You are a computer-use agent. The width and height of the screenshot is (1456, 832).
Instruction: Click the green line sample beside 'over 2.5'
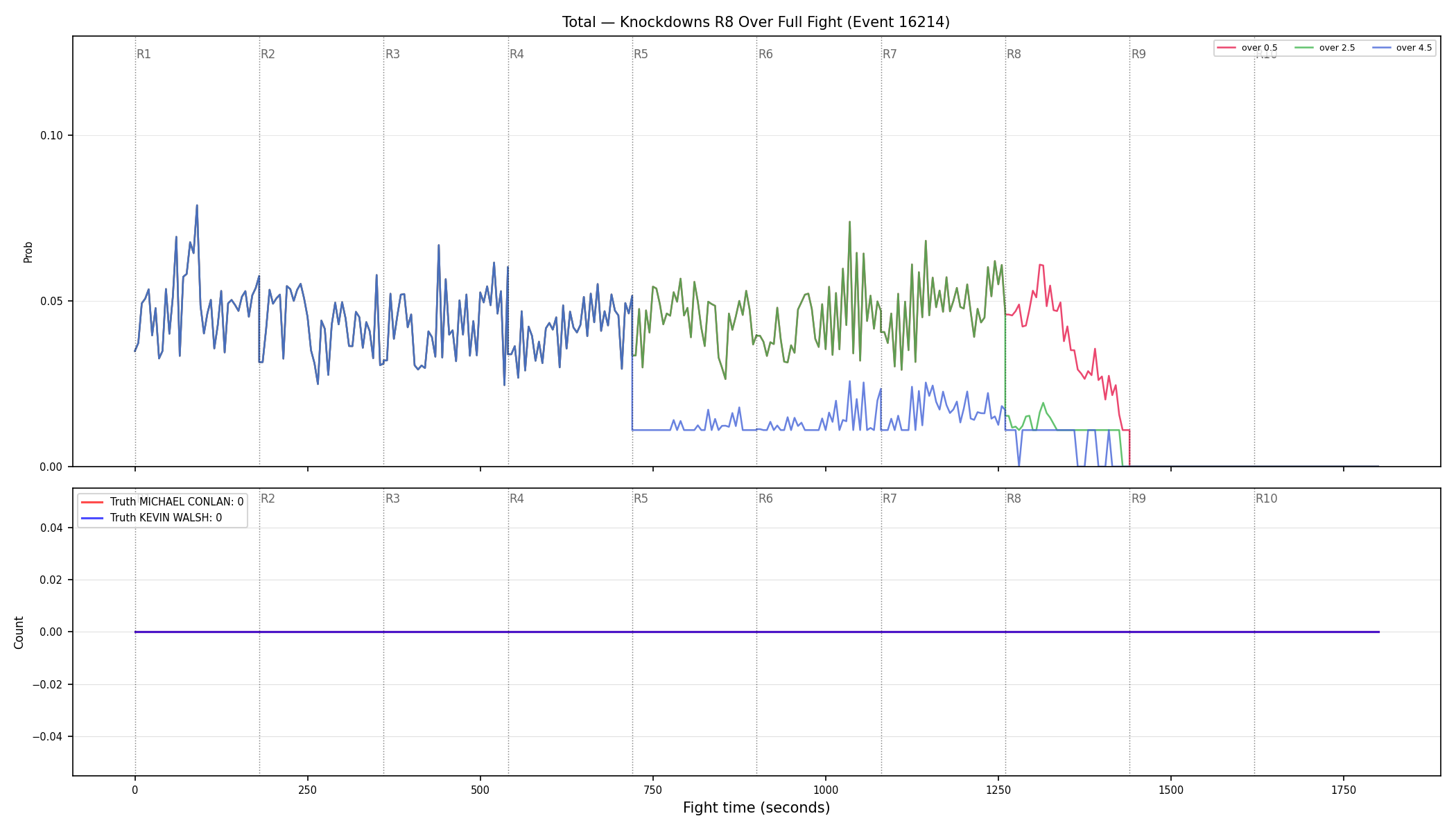click(1304, 48)
